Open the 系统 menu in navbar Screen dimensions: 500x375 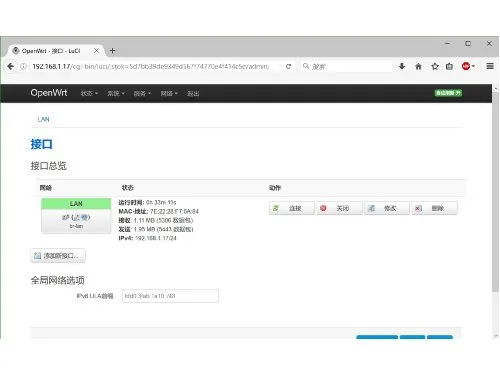point(116,94)
